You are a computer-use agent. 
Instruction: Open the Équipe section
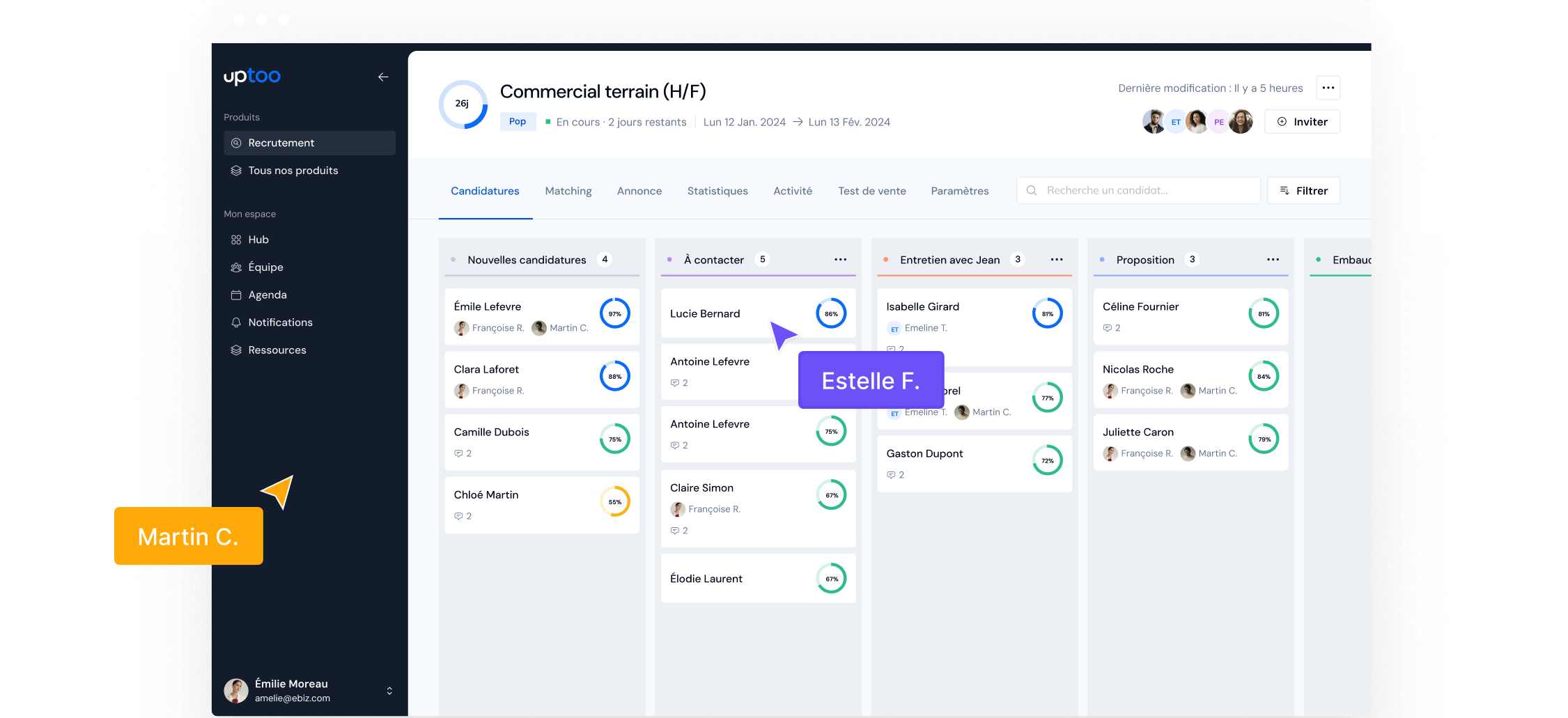pos(265,267)
